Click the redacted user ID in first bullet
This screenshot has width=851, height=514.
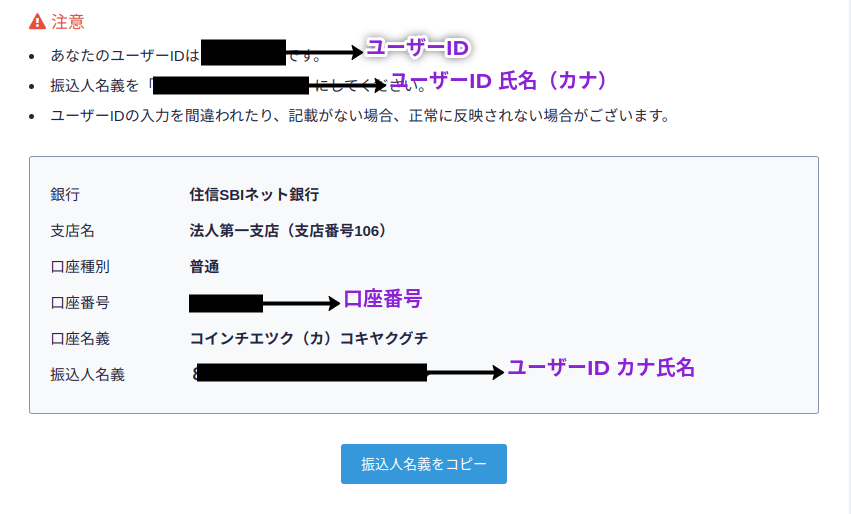click(x=243, y=53)
